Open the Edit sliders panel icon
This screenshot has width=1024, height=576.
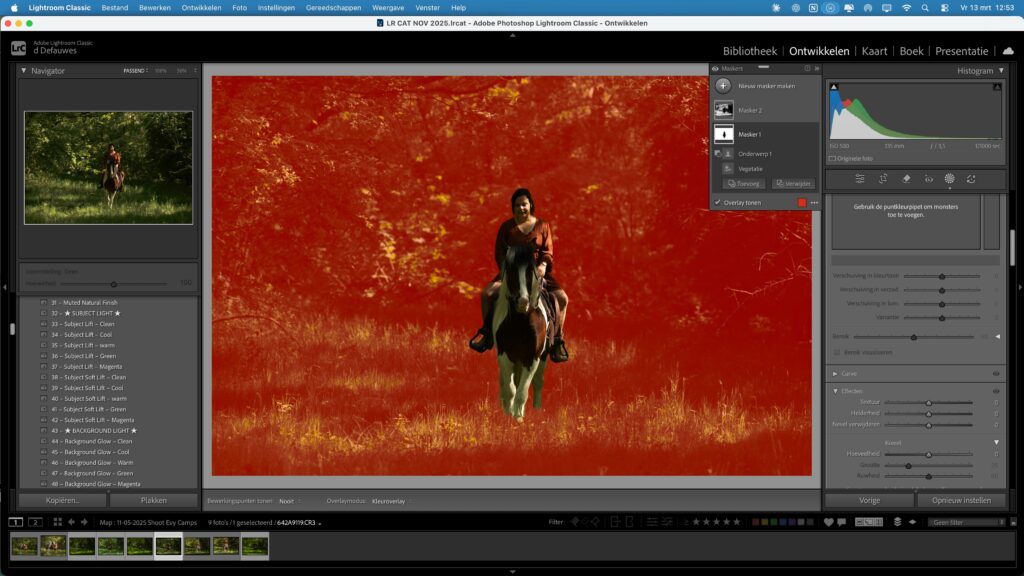(860, 179)
